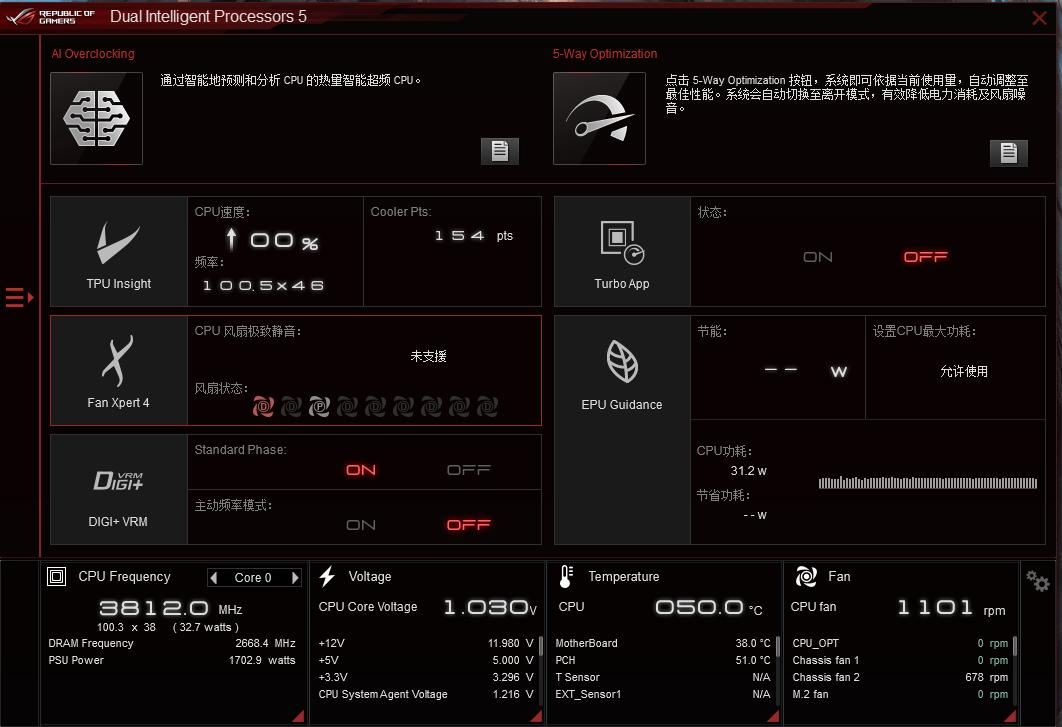The width and height of the screenshot is (1062, 727).
Task: Click the CPU Frequency chip icon
Action: pyautogui.click(x=57, y=577)
